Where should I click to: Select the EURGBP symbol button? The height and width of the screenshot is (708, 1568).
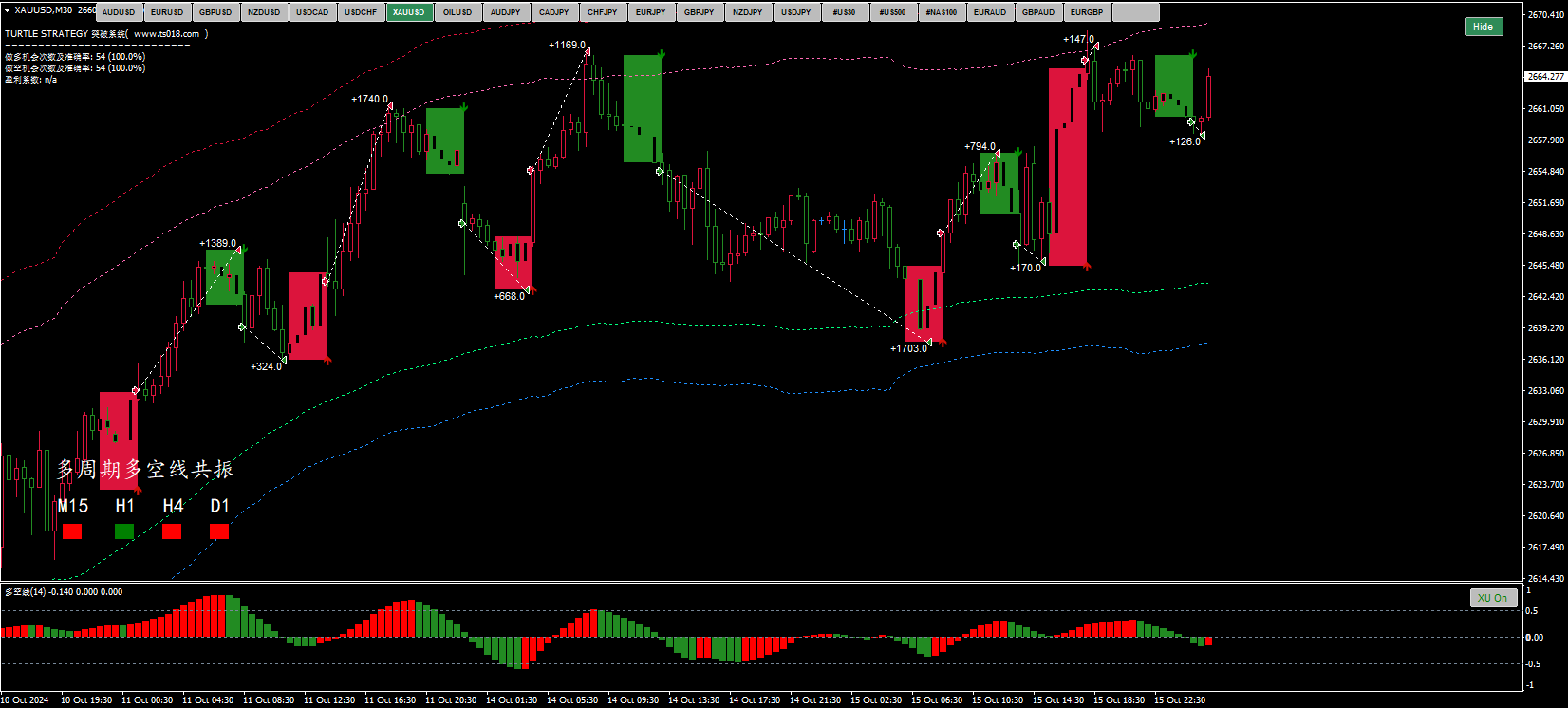(1087, 12)
